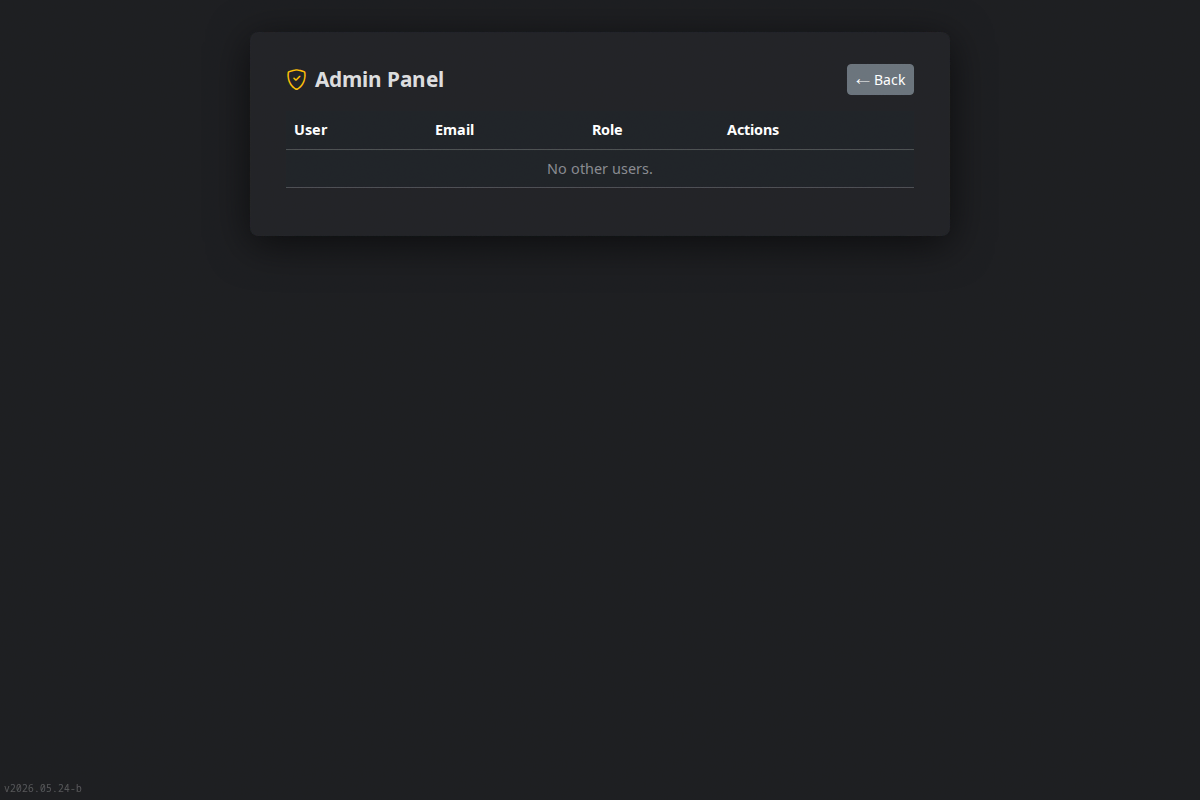
Task: Click the build version text at bottom
Action: coord(43,789)
